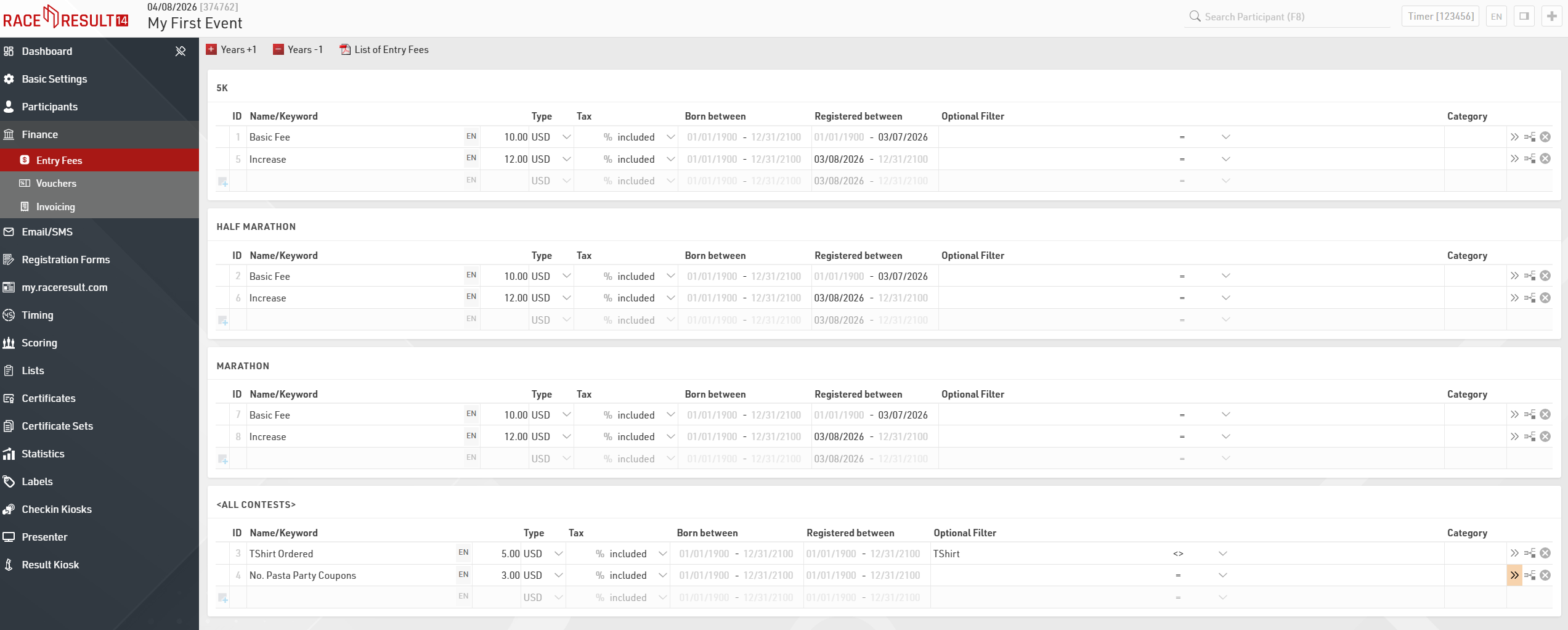This screenshot has height=630, width=1568.
Task: Click double-arrow icon on Marathon Basic Fee row
Action: click(x=1514, y=415)
